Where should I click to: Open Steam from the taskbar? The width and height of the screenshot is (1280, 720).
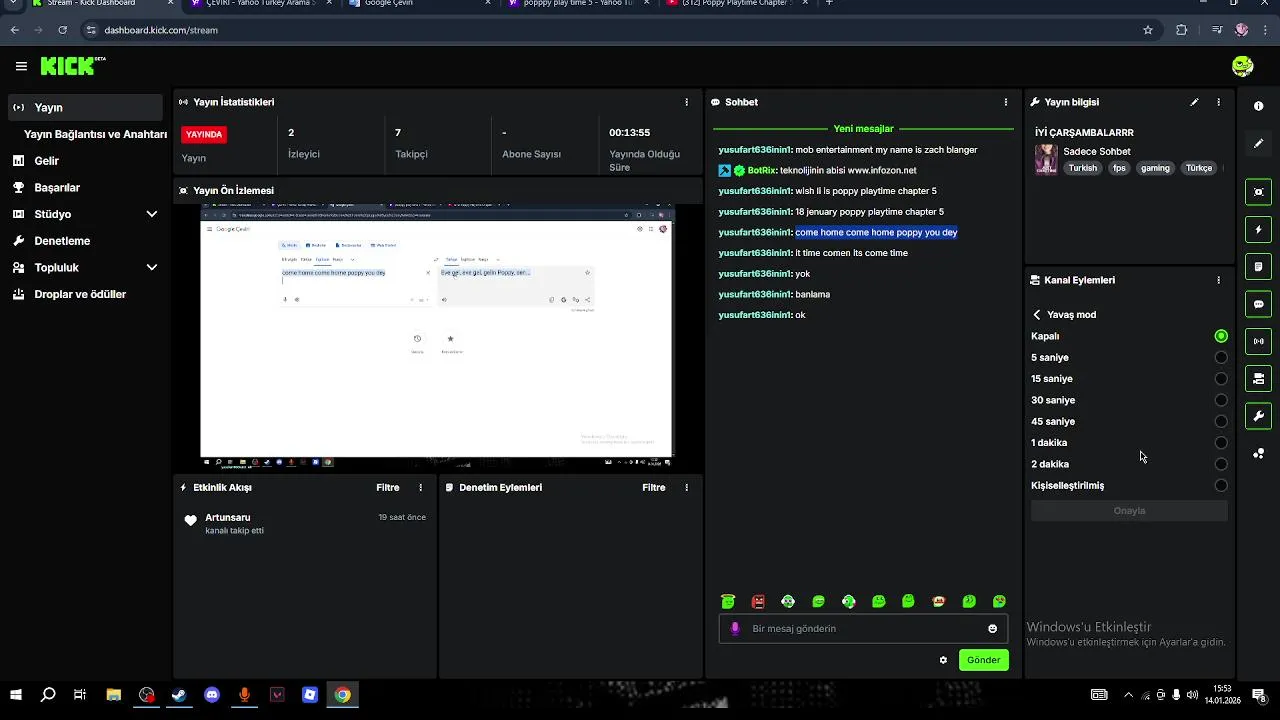pos(179,695)
